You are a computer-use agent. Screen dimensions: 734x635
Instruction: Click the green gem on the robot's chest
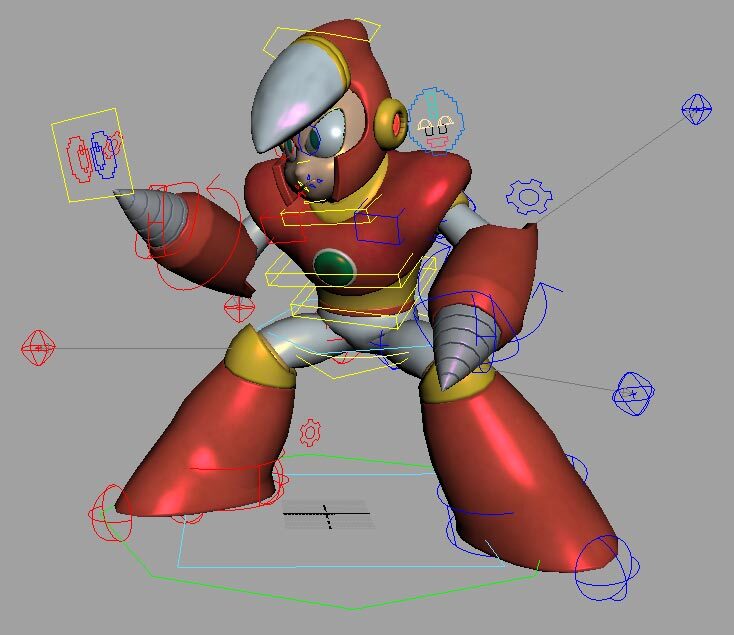[333, 267]
